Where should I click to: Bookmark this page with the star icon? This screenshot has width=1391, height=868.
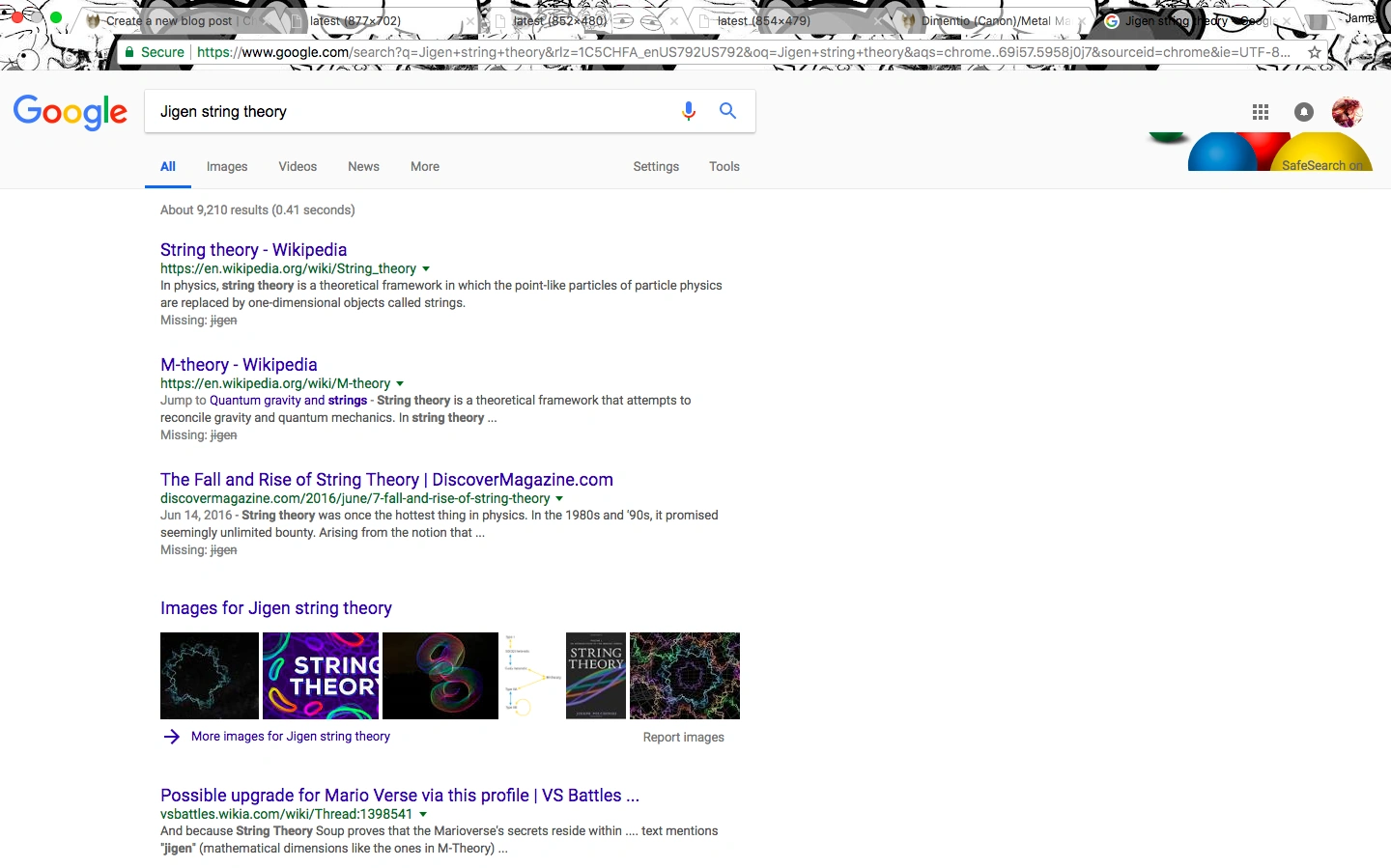coord(1315,52)
